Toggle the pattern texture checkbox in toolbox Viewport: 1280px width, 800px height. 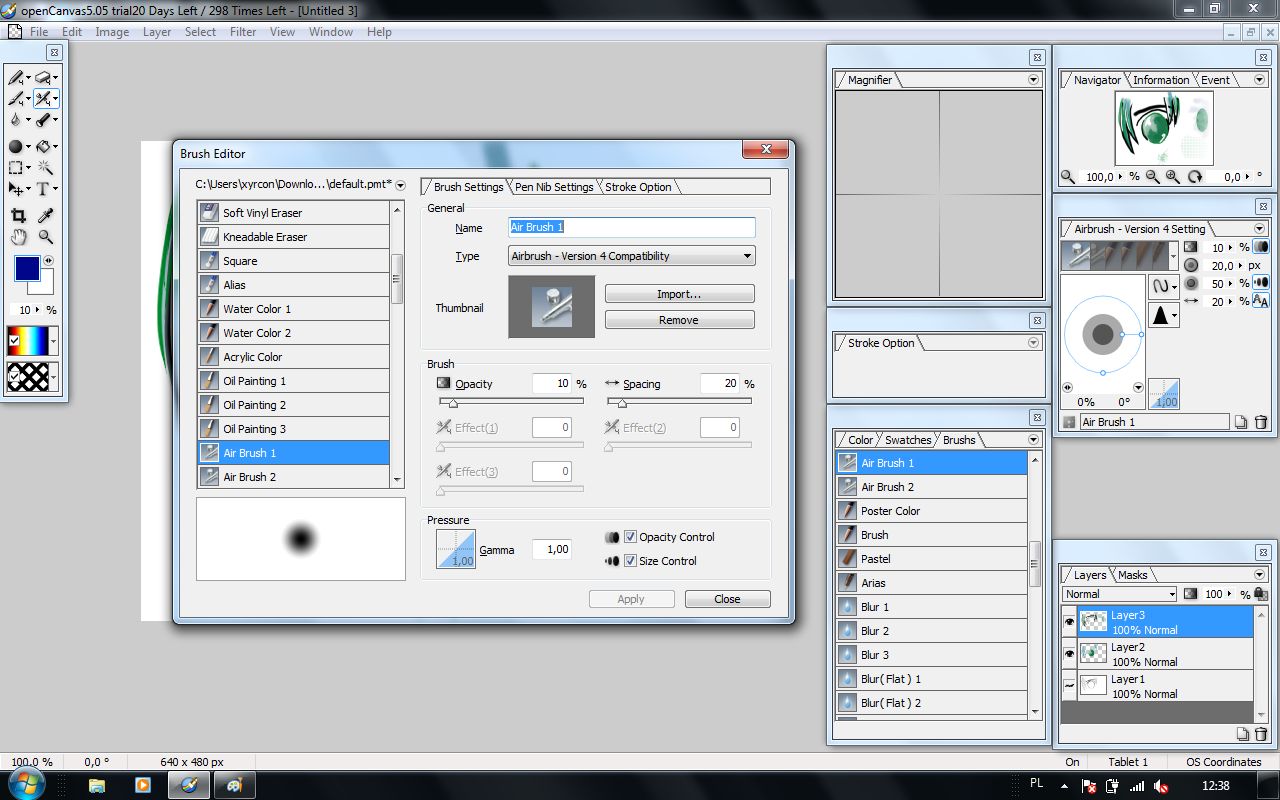tap(14, 377)
